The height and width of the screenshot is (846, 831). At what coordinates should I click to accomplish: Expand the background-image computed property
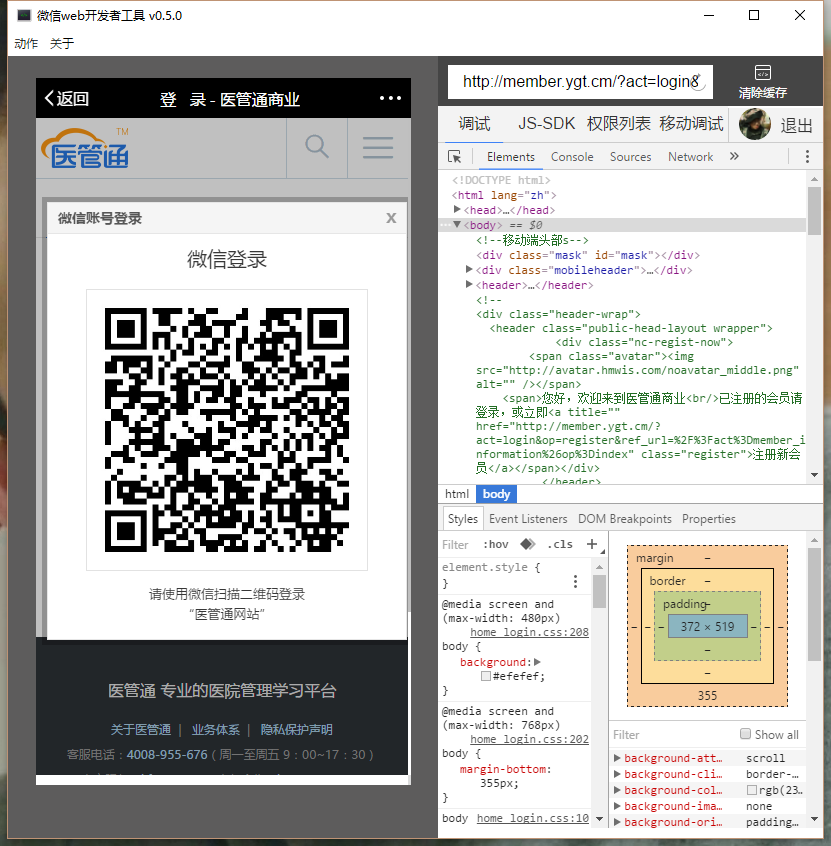pos(617,806)
